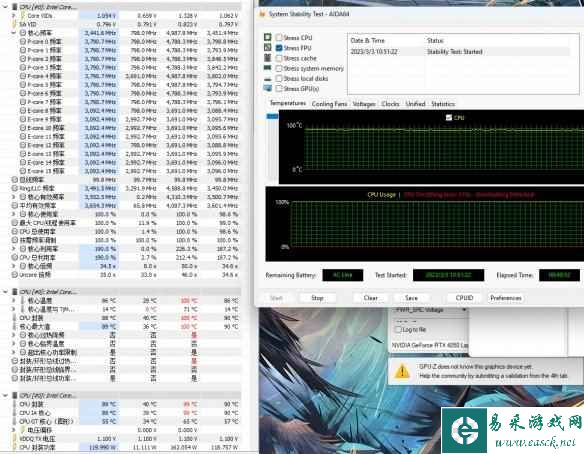Click the clock icon beside P-core 0 频率

pos(23,42)
